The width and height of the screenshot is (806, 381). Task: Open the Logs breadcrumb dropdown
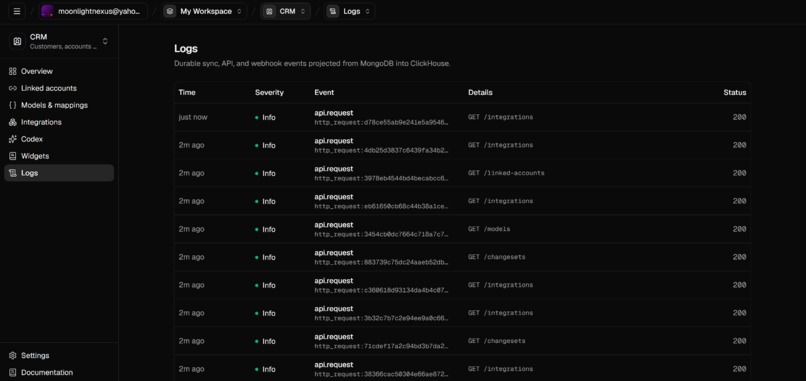(x=350, y=11)
